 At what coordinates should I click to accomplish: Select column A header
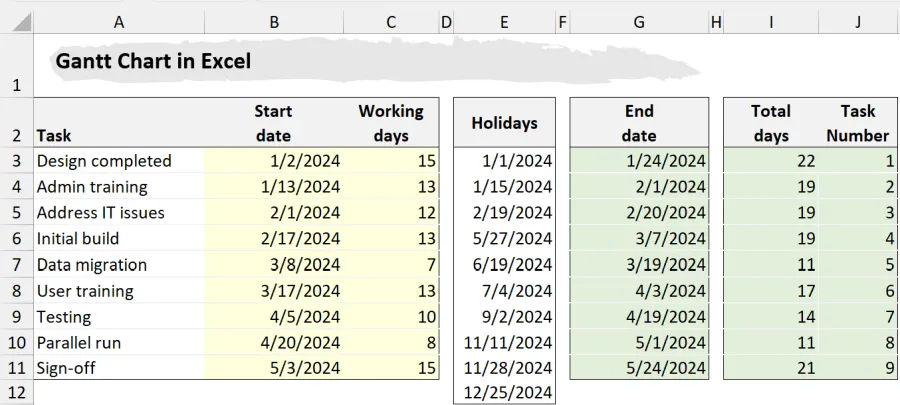pos(119,21)
